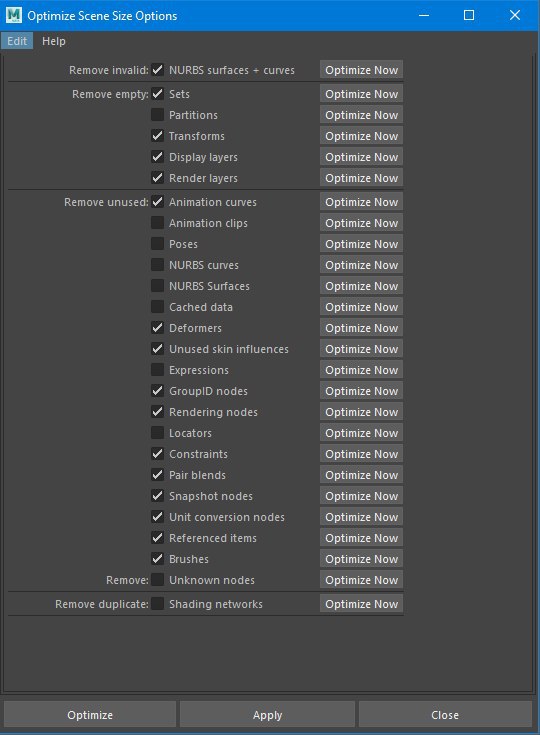Click Optimize Now for Unit conversion nodes
540x735 pixels.
[361, 517]
